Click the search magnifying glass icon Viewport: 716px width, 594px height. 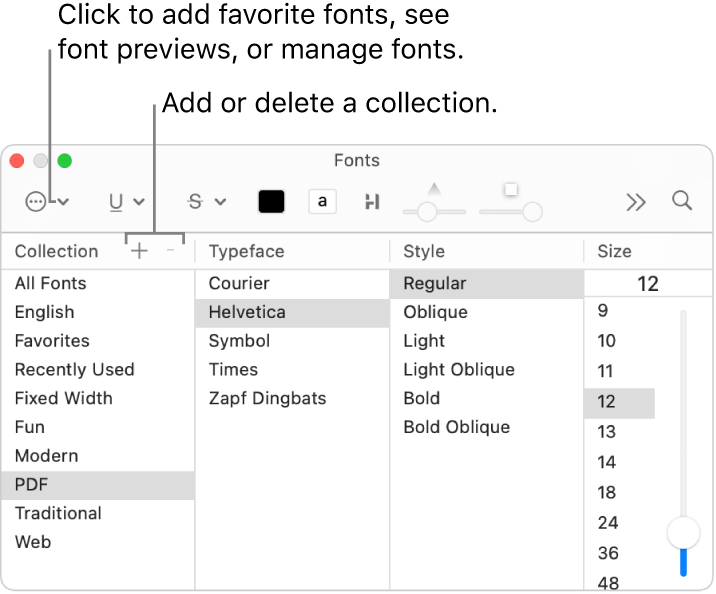pos(682,201)
